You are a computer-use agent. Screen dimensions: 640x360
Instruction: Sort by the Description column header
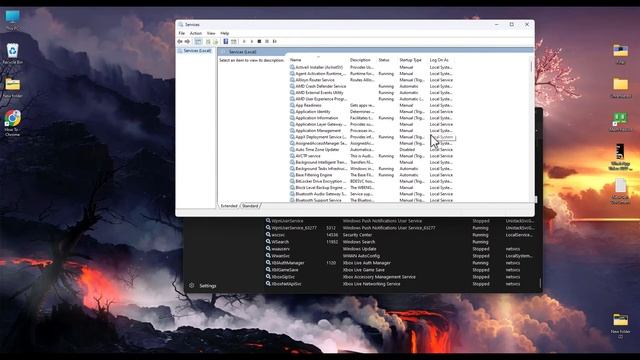coord(362,60)
